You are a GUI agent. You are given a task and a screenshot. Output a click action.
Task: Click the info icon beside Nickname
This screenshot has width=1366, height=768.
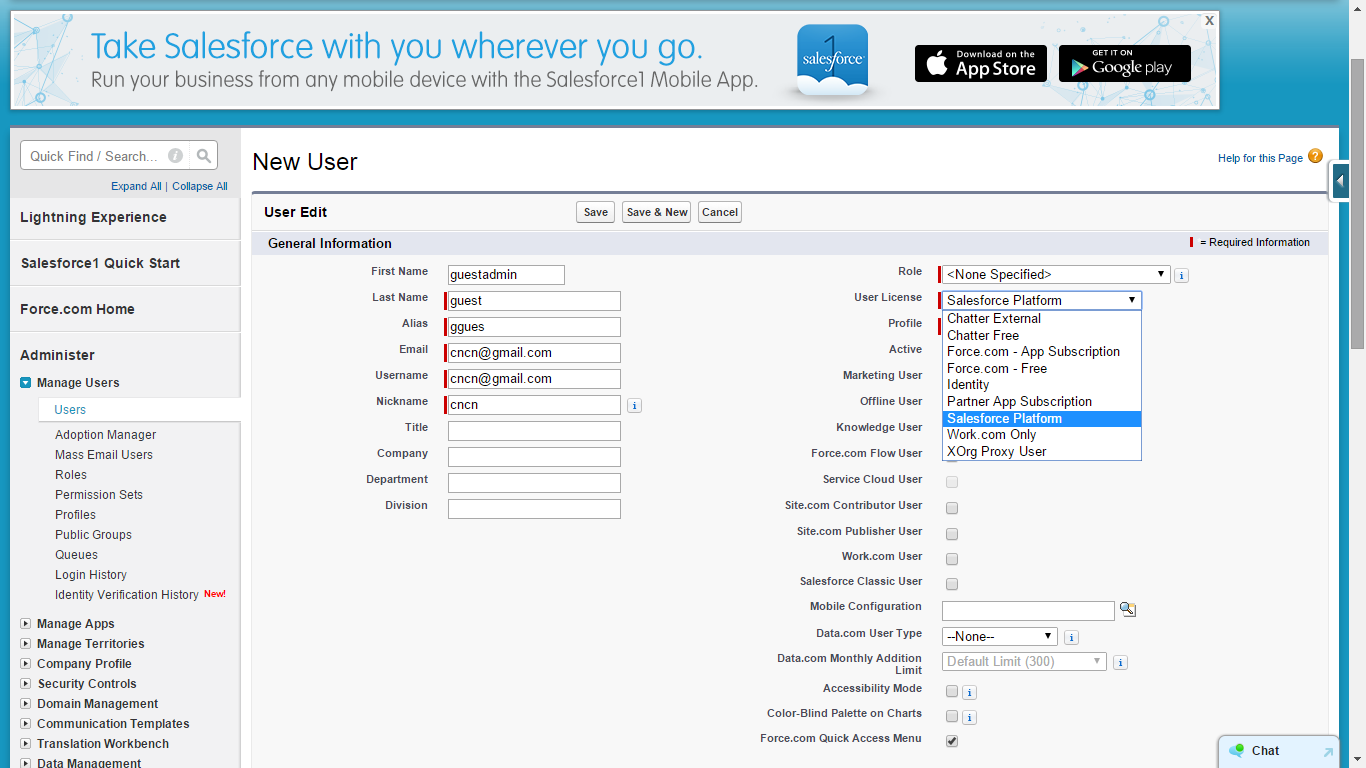coord(635,405)
